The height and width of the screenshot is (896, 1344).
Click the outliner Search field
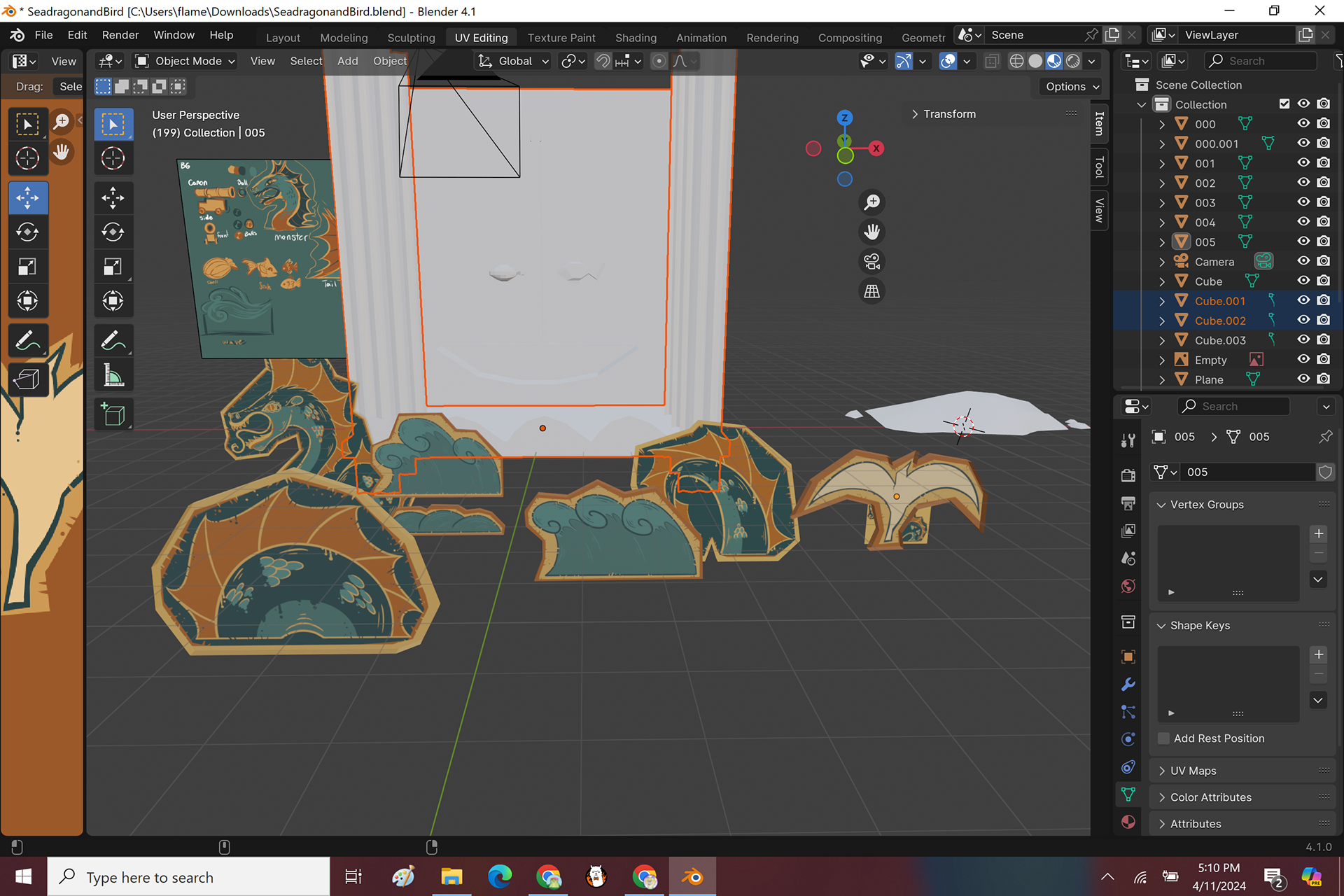1261,61
